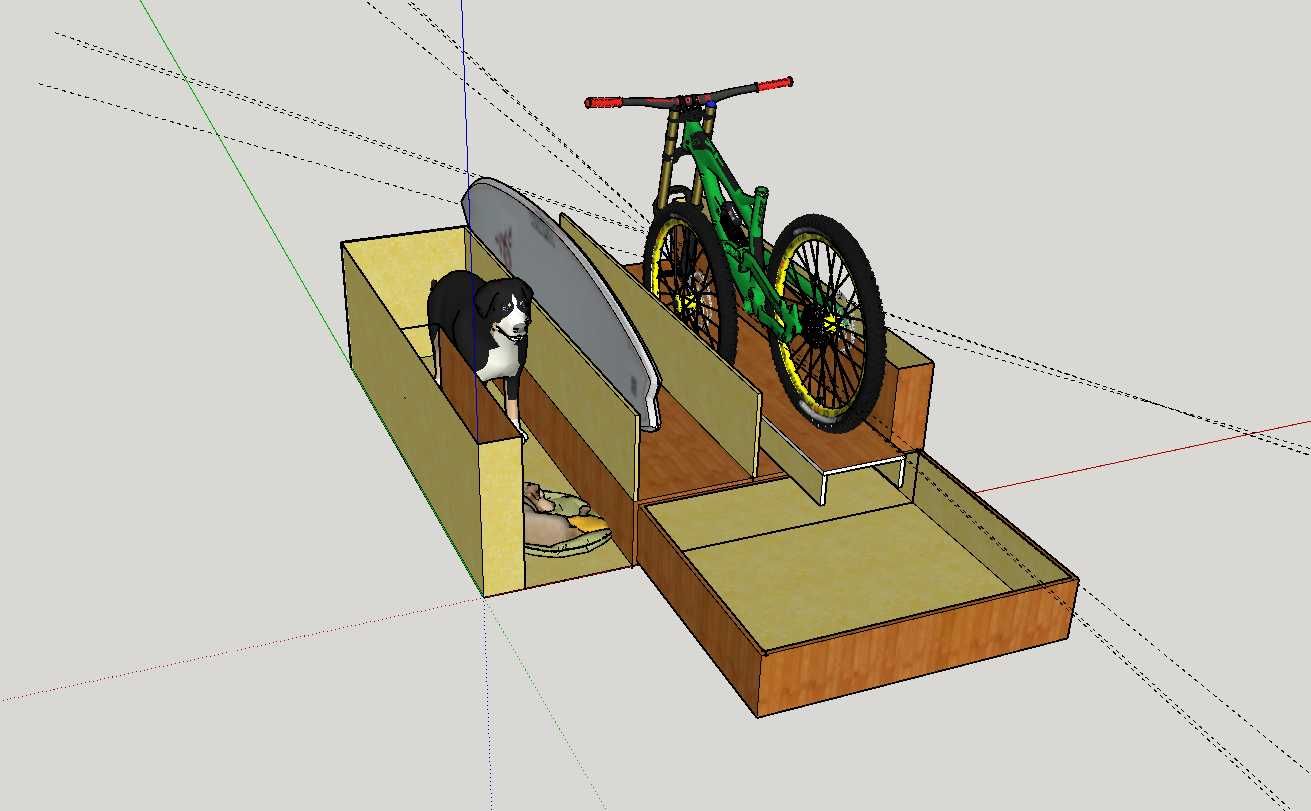Click the drawer's front wooden face

click(x=915, y=647)
